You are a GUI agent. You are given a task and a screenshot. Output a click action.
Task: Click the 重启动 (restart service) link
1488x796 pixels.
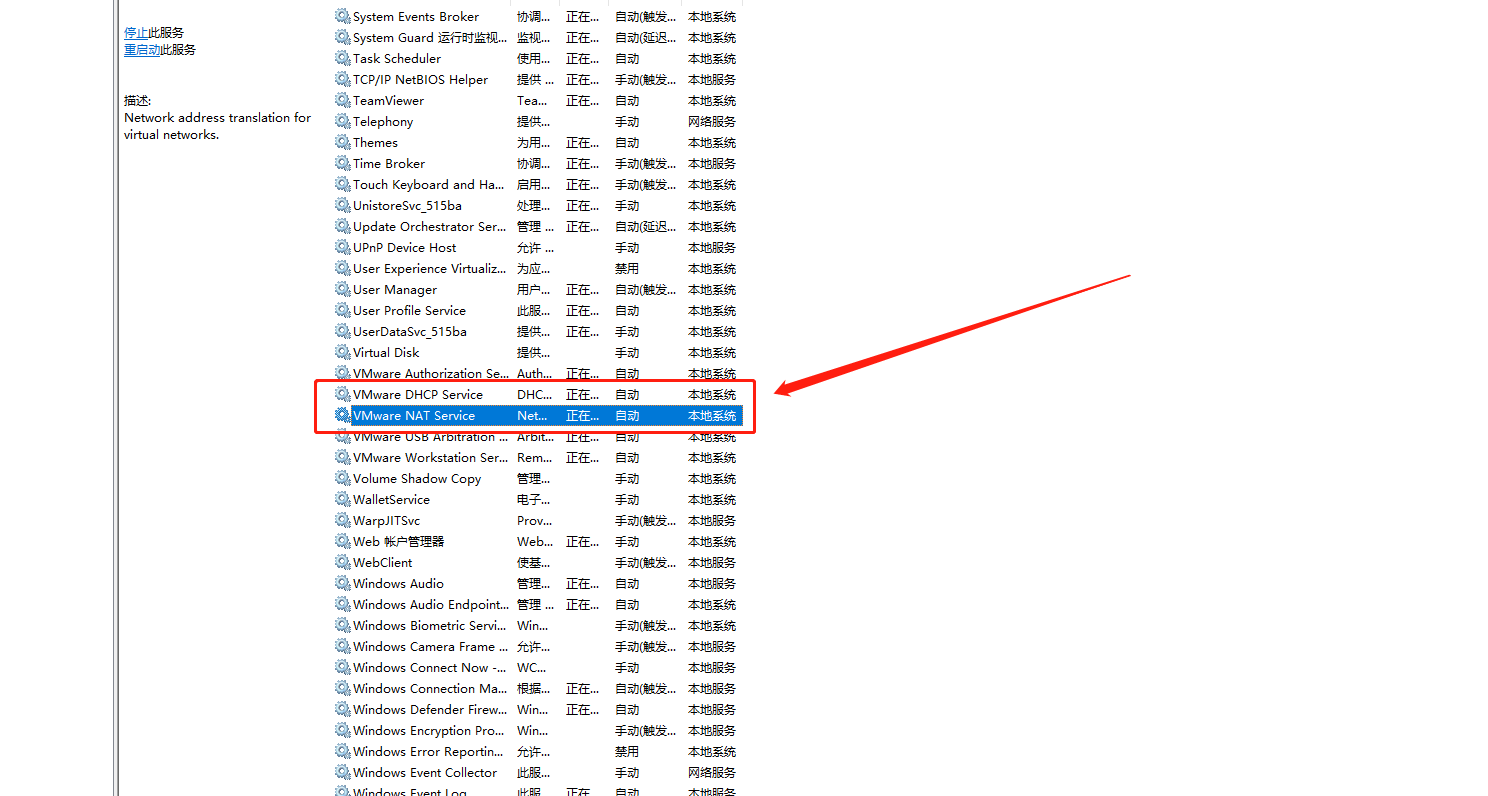[142, 50]
